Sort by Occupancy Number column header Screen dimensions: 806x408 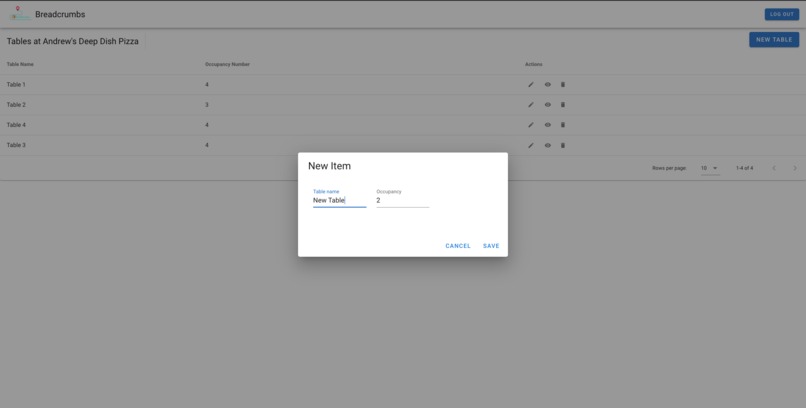pos(227,64)
